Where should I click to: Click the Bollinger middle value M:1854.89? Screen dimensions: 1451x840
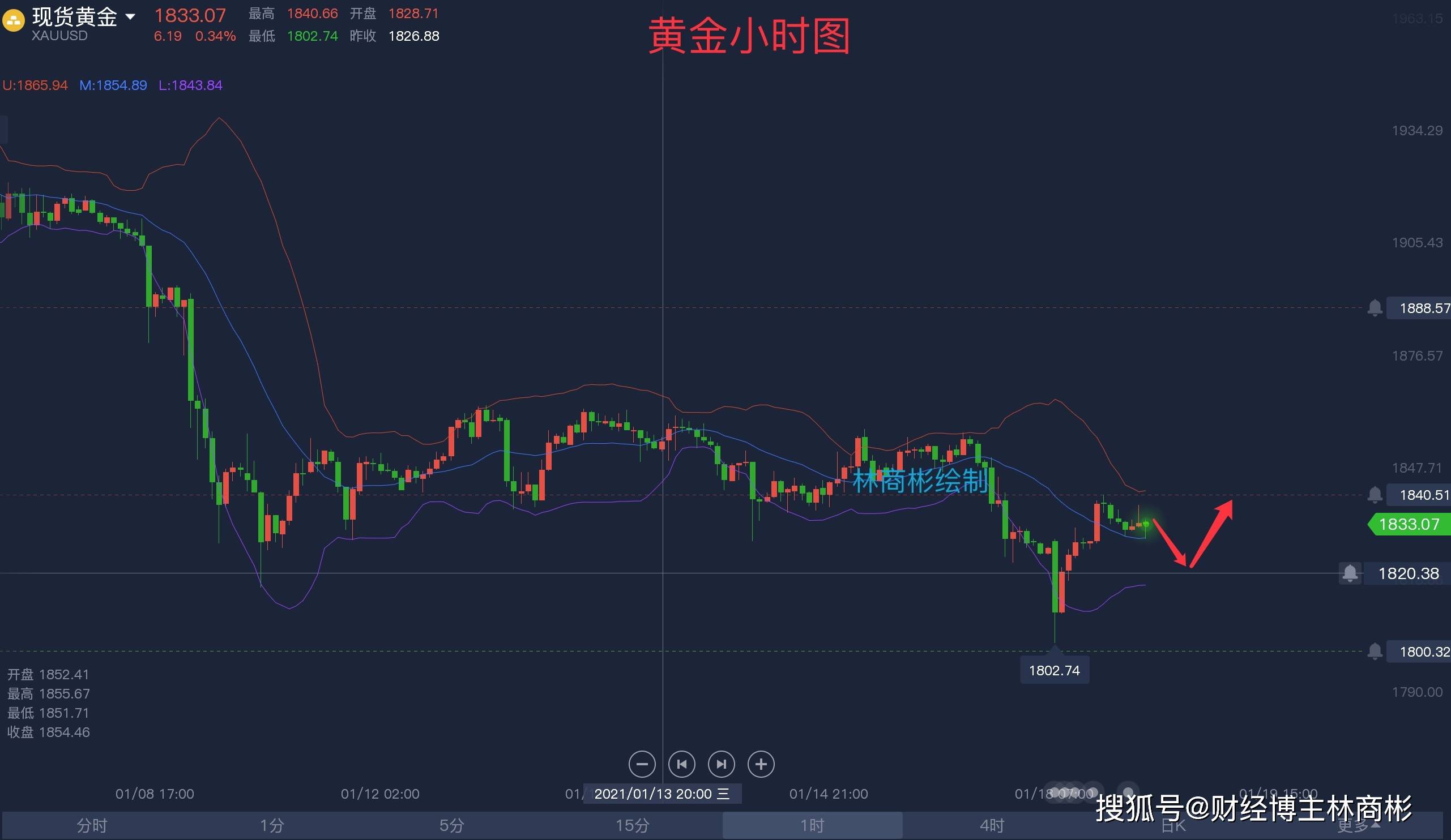(113, 85)
